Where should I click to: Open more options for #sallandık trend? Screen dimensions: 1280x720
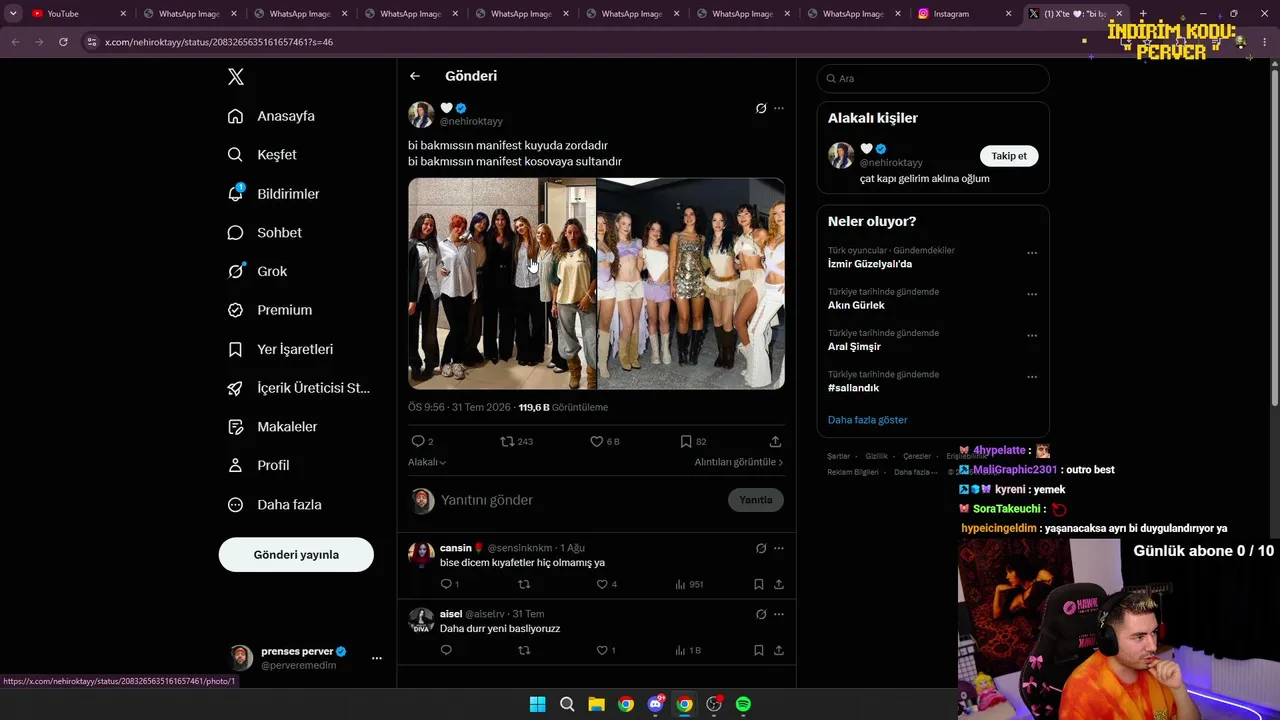point(1032,377)
